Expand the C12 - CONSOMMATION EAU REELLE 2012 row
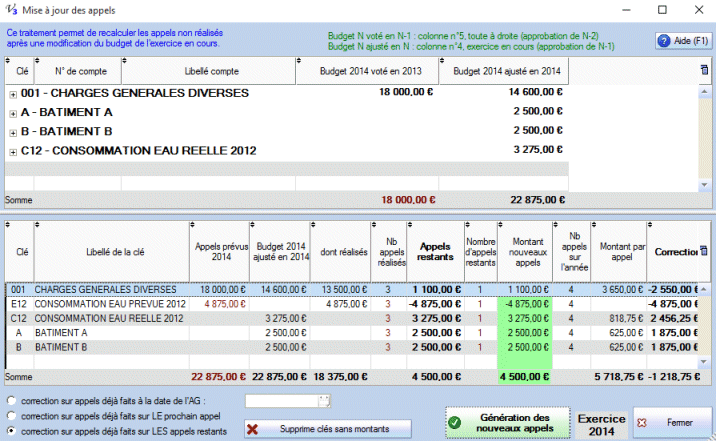The height and width of the screenshot is (441, 716). click(12, 152)
